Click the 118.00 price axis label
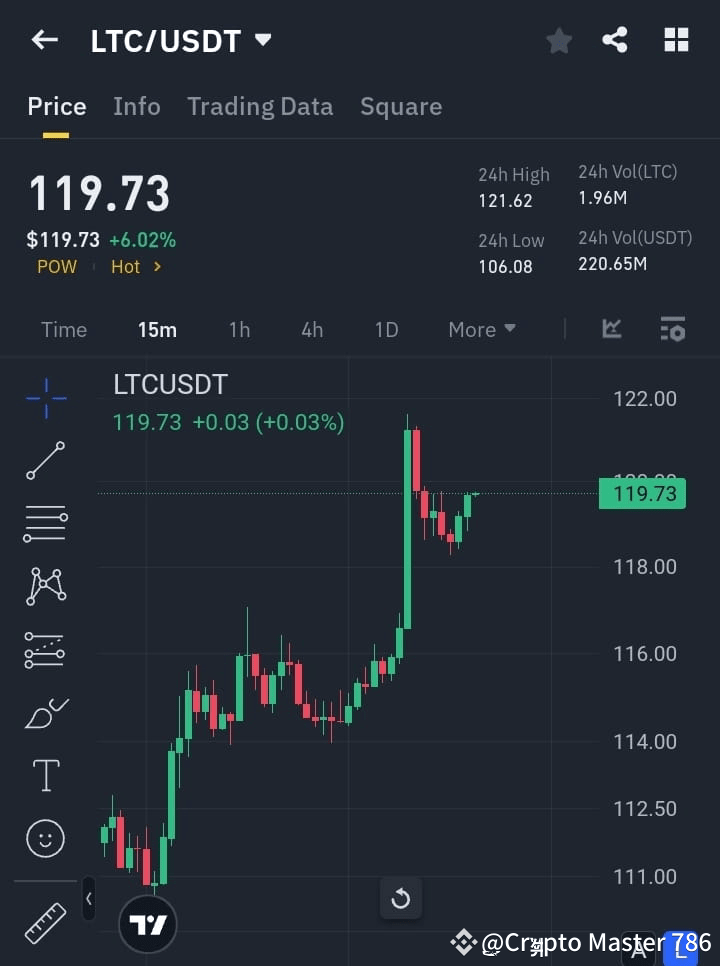 (645, 567)
